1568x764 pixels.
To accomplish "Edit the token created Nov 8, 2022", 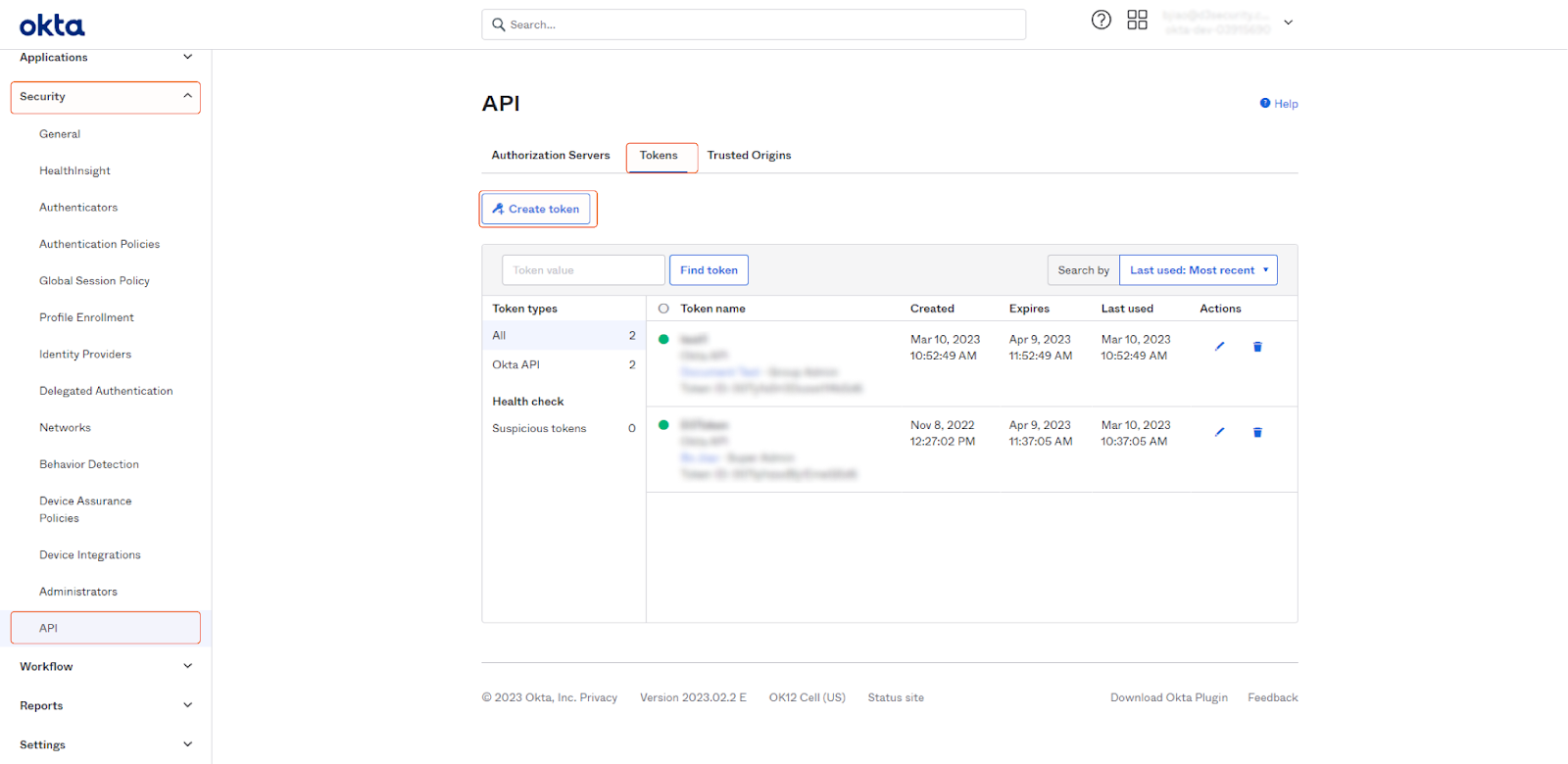I will pyautogui.click(x=1219, y=432).
